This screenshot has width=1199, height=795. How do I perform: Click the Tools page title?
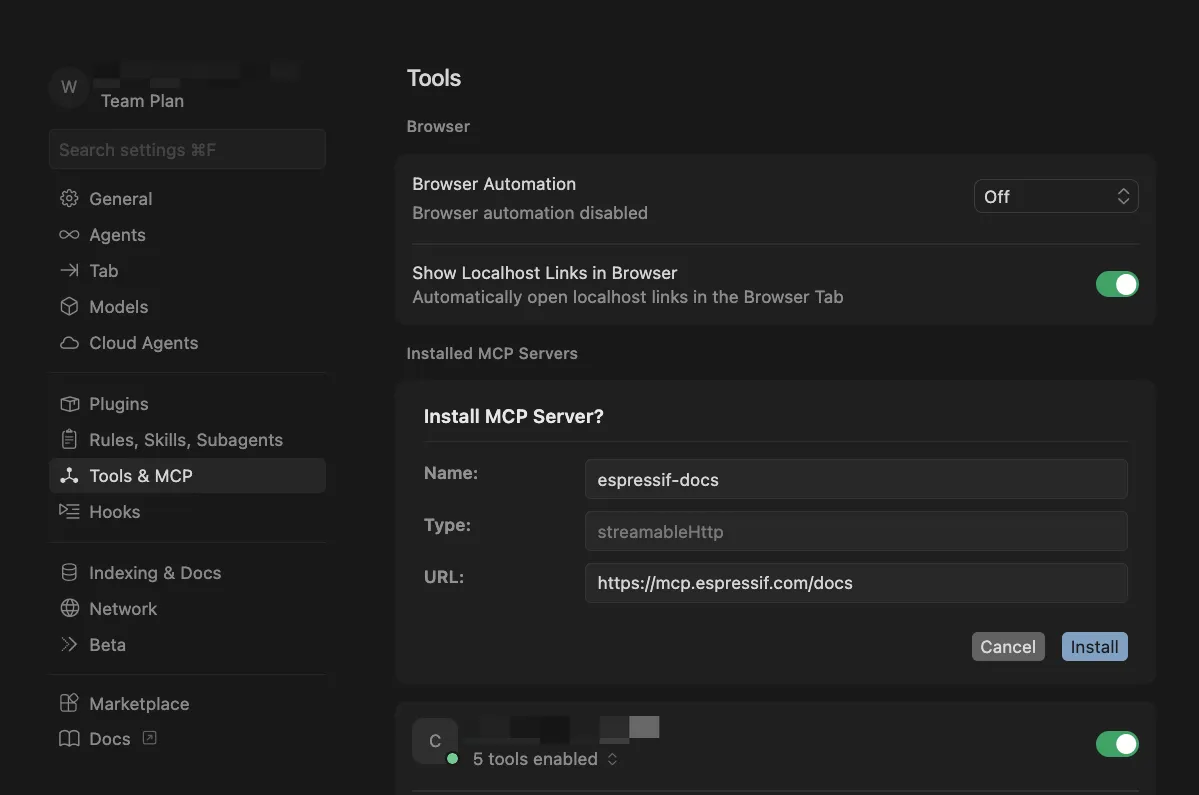434,78
